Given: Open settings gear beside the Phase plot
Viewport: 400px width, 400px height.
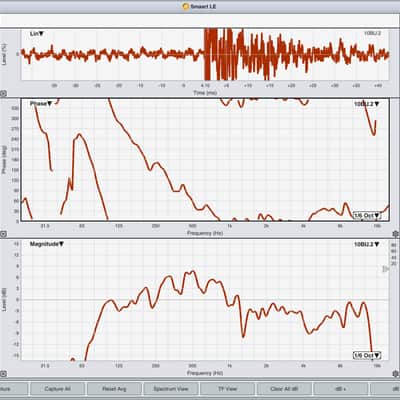Looking at the screenshot, I should (x=396, y=234).
